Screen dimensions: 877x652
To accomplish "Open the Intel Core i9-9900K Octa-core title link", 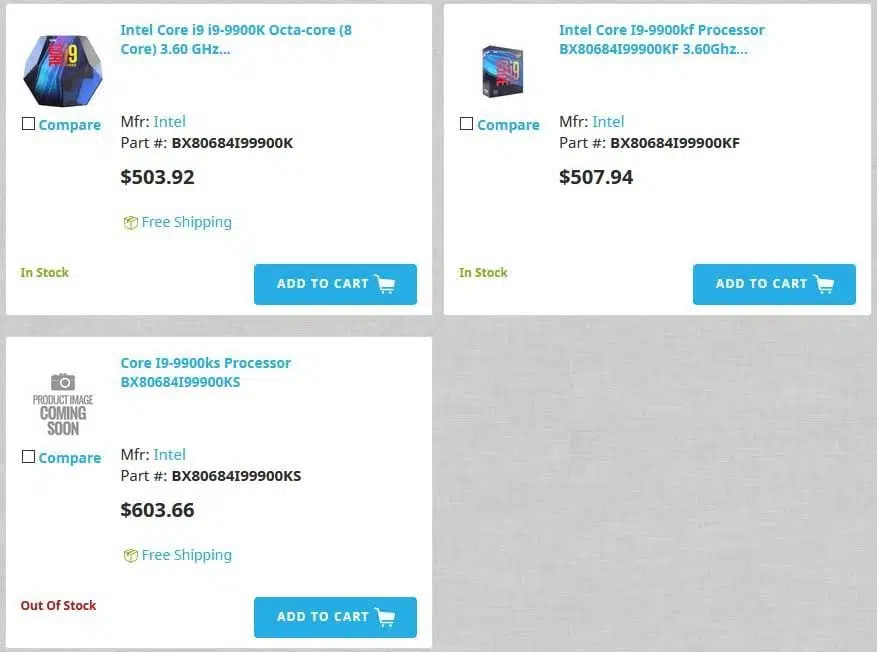I will click(236, 39).
